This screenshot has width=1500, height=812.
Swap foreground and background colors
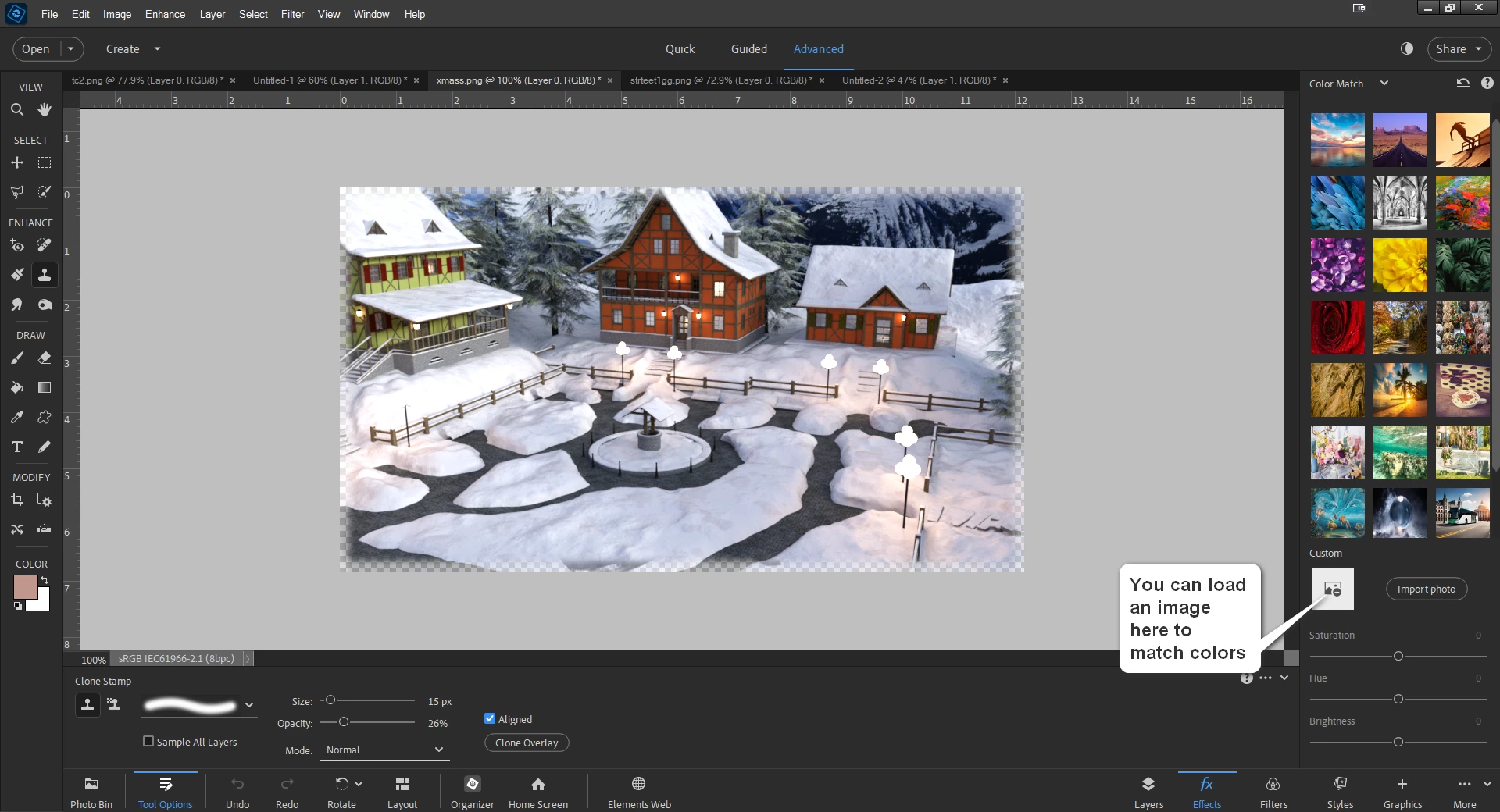click(45, 580)
